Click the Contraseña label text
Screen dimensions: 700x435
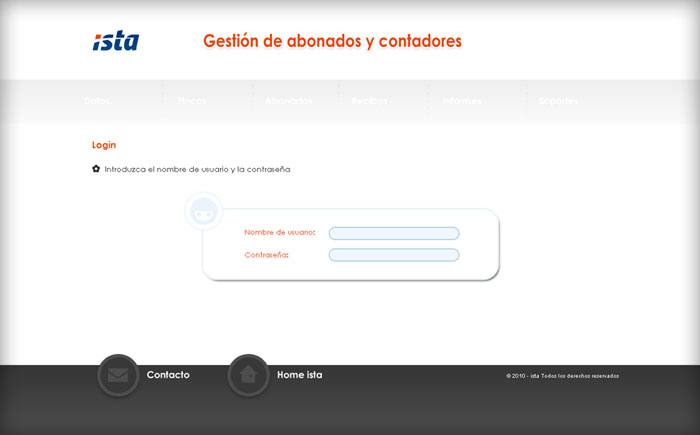coord(266,255)
